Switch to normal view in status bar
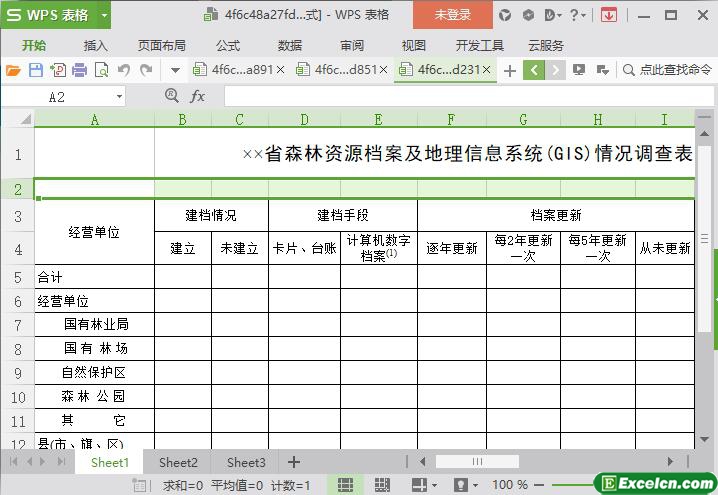The width and height of the screenshot is (718, 495). (345, 484)
